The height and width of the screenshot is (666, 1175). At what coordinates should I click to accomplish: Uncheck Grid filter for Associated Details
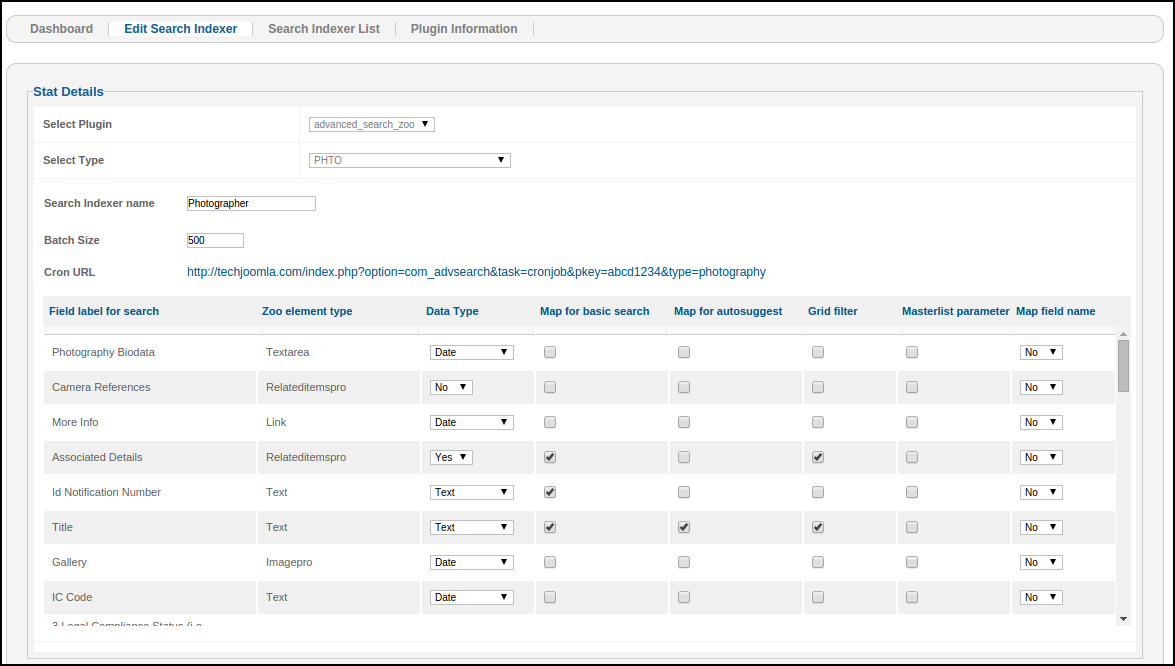pyautogui.click(x=818, y=457)
